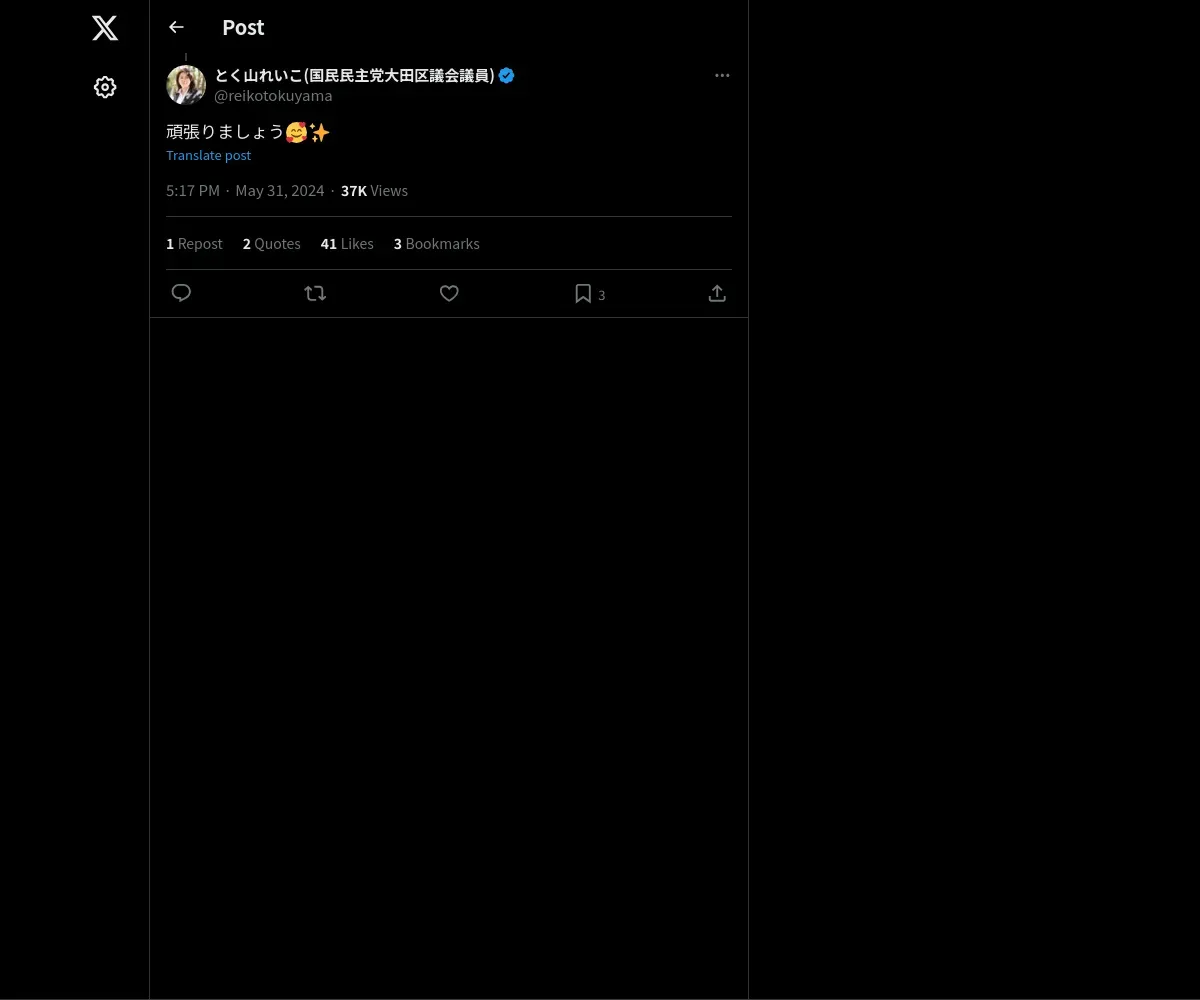Click Translate post link
The height and width of the screenshot is (1000, 1200).
tap(208, 155)
